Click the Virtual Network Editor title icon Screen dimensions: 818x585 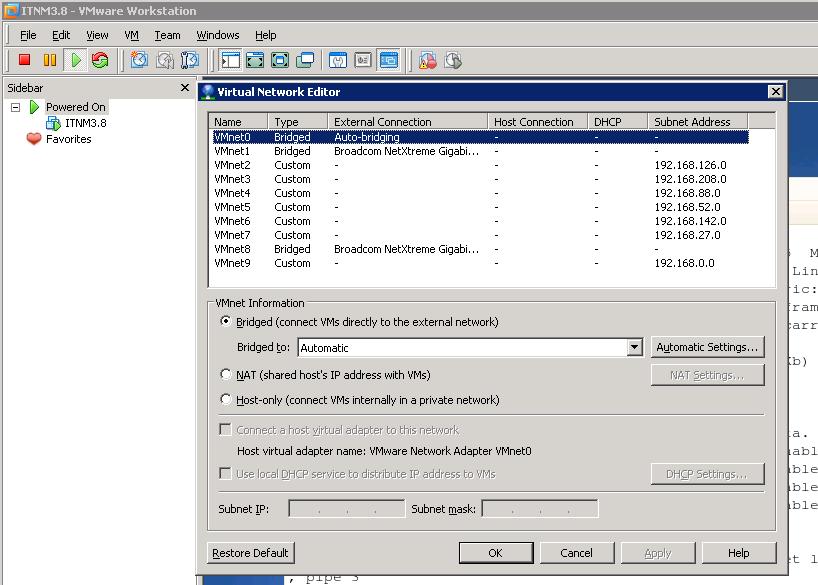point(208,92)
